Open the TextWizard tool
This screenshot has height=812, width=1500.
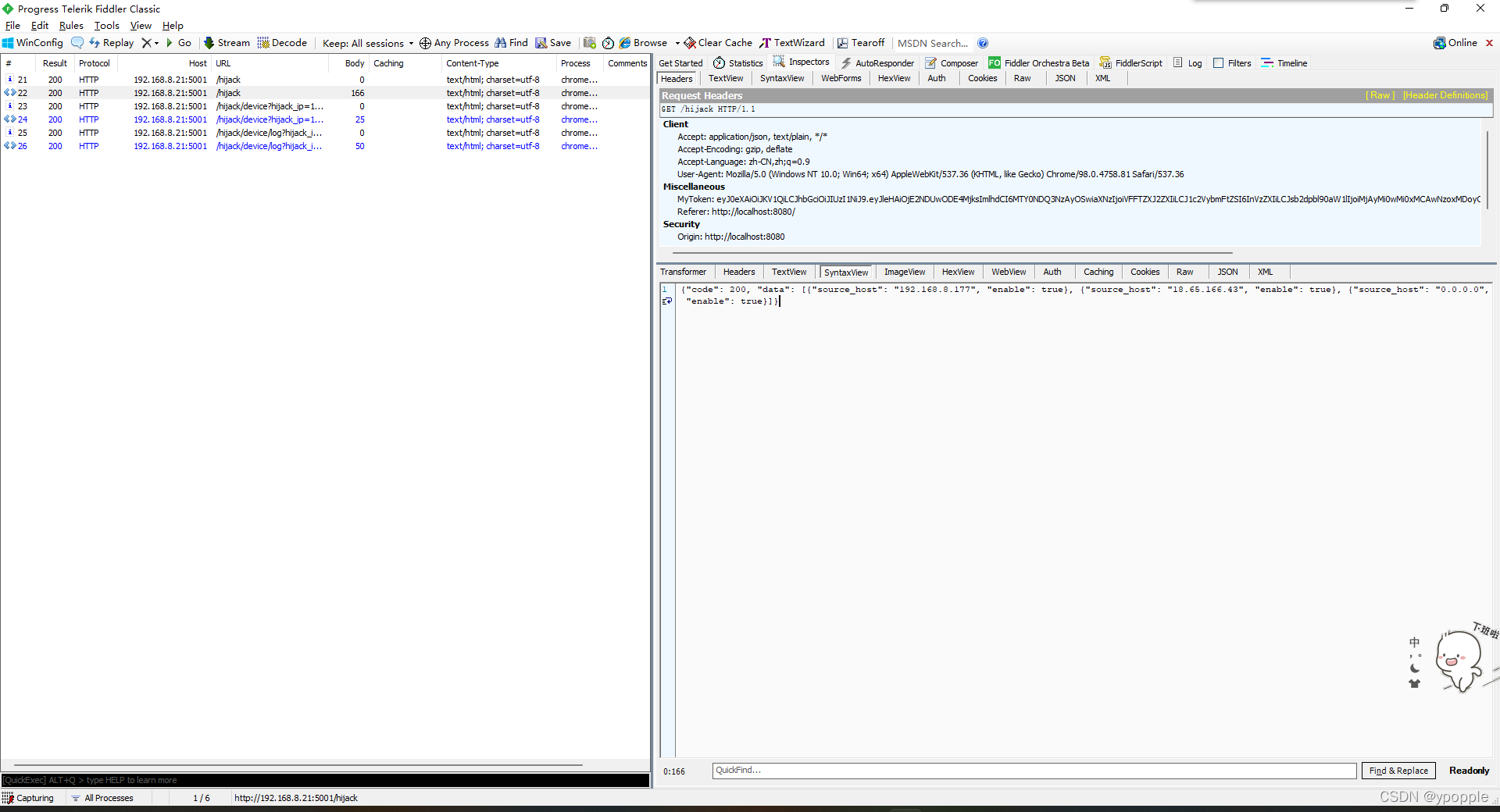coord(792,43)
